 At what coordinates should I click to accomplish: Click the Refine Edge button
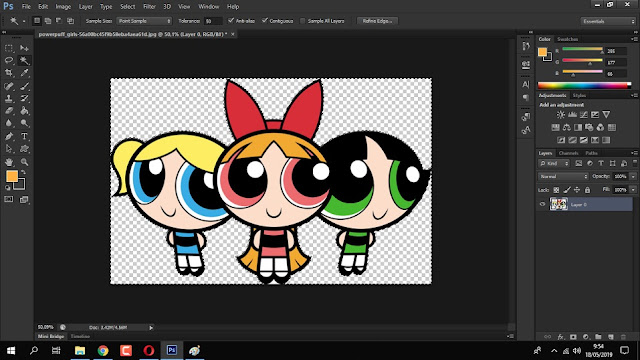point(377,21)
